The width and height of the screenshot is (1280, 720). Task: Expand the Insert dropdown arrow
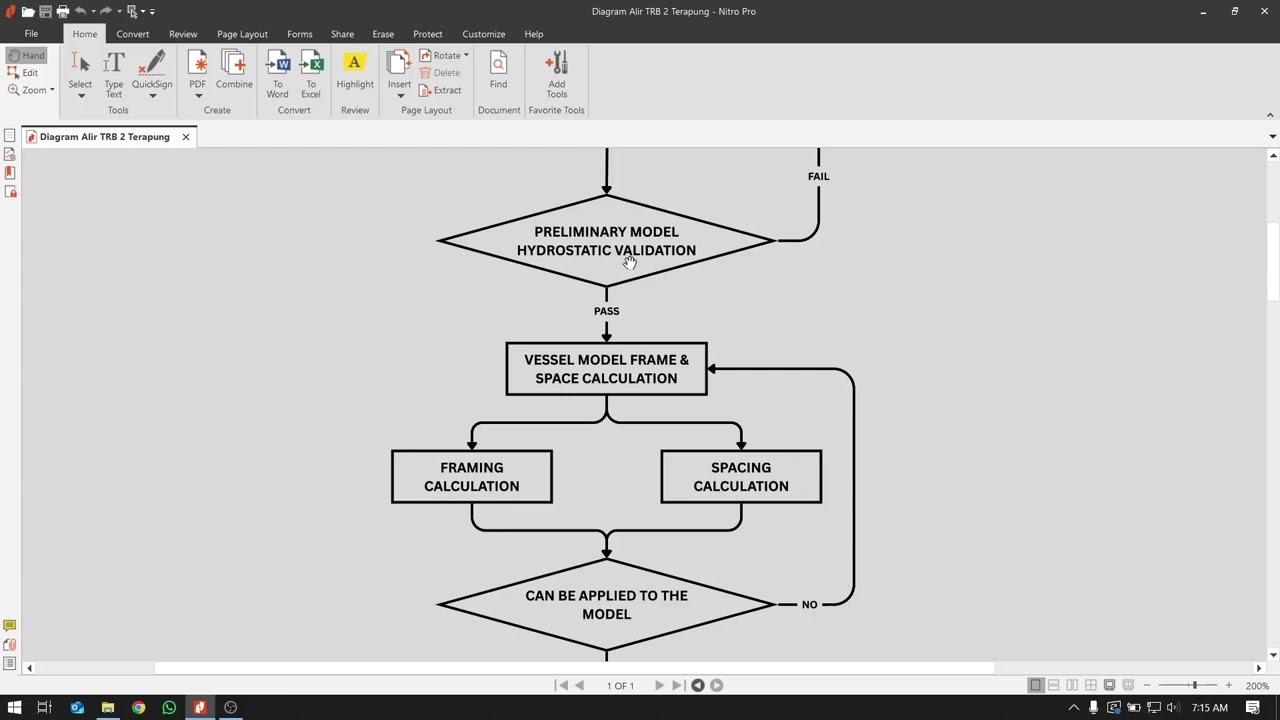(400, 96)
